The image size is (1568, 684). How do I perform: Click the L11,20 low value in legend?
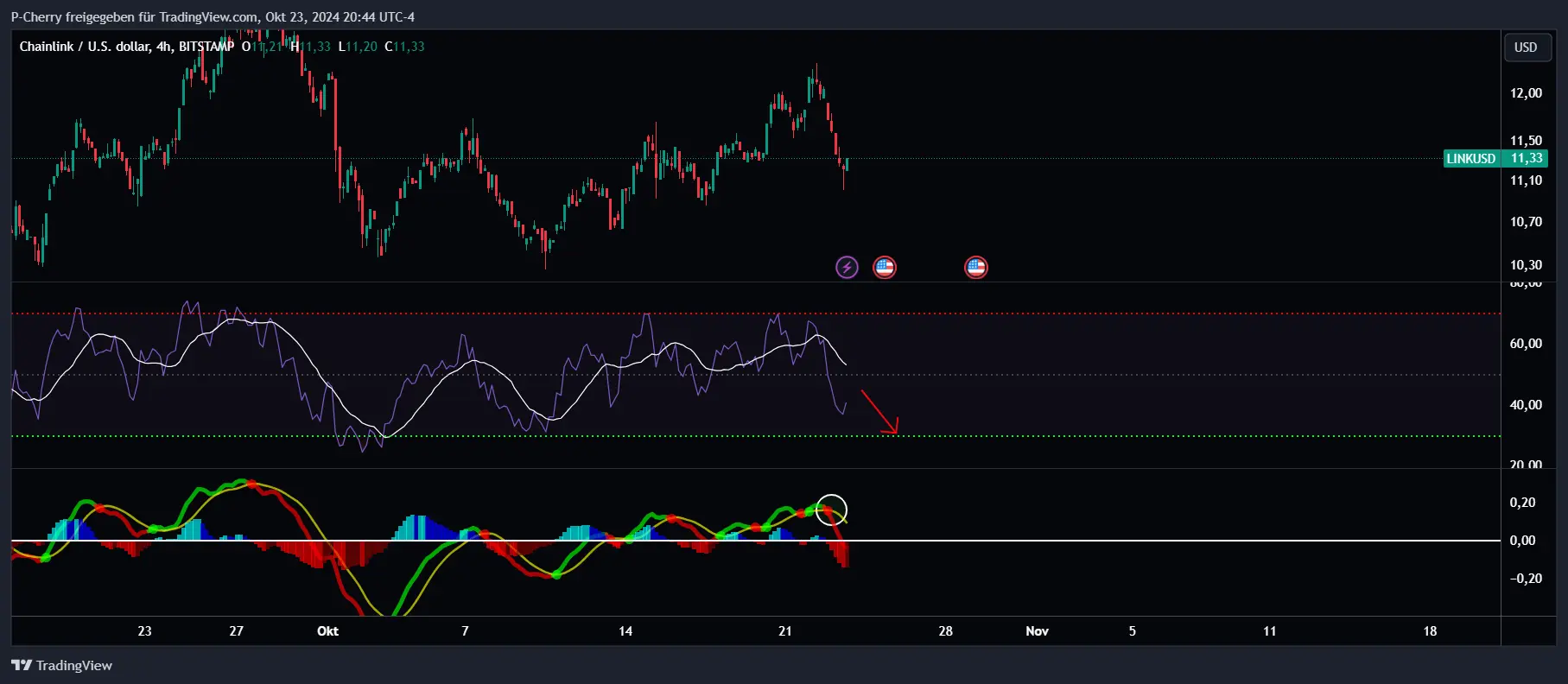[358, 47]
